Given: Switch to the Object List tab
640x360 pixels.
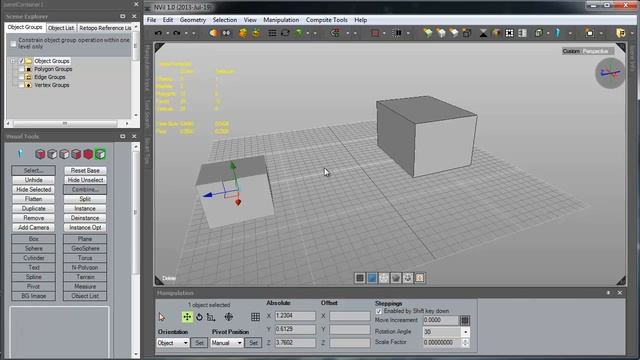Looking at the screenshot, I should [x=61, y=28].
